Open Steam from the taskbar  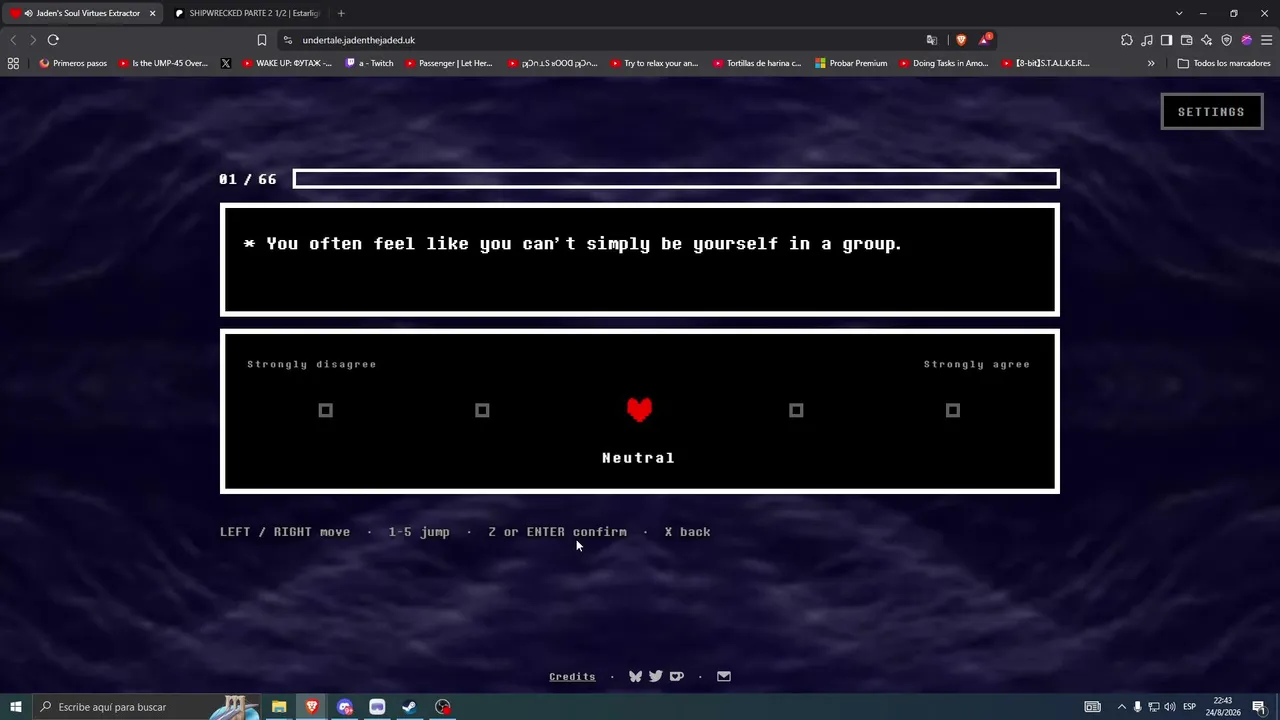[409, 707]
